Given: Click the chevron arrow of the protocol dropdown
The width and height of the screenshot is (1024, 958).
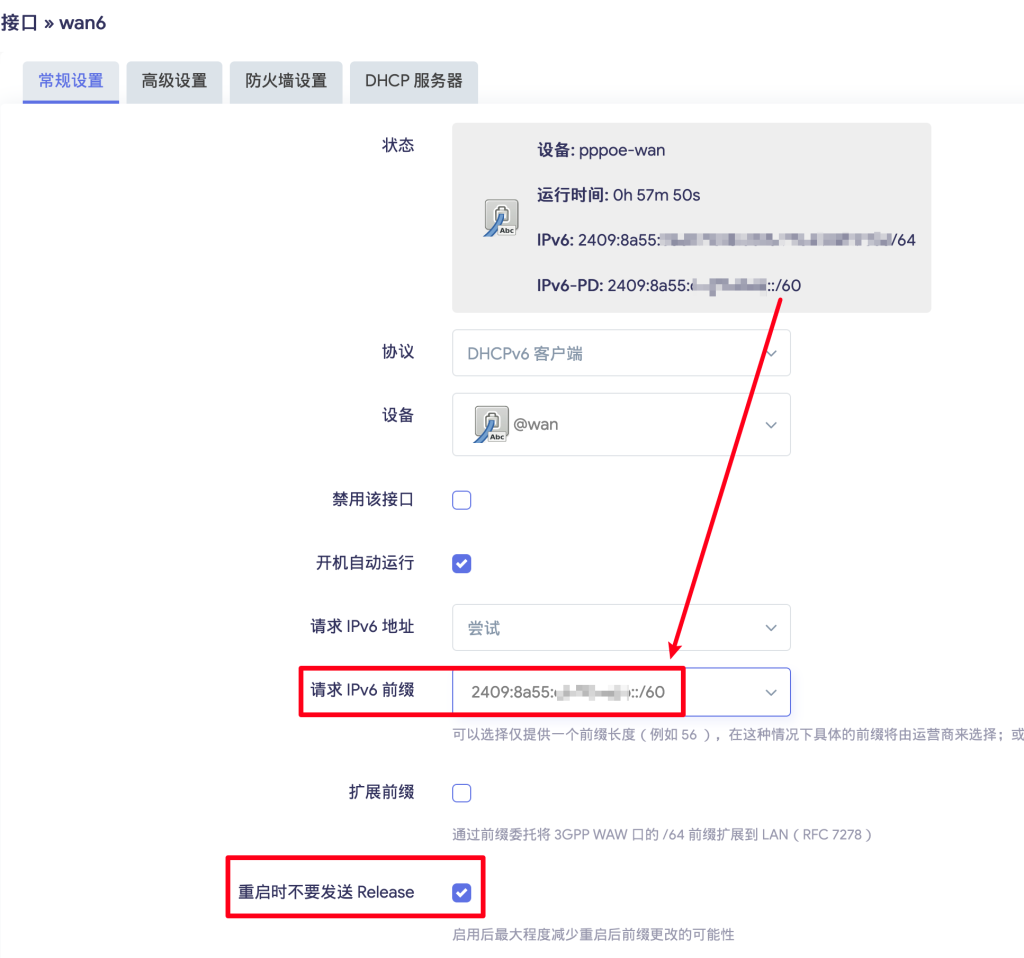Looking at the screenshot, I should point(771,353).
